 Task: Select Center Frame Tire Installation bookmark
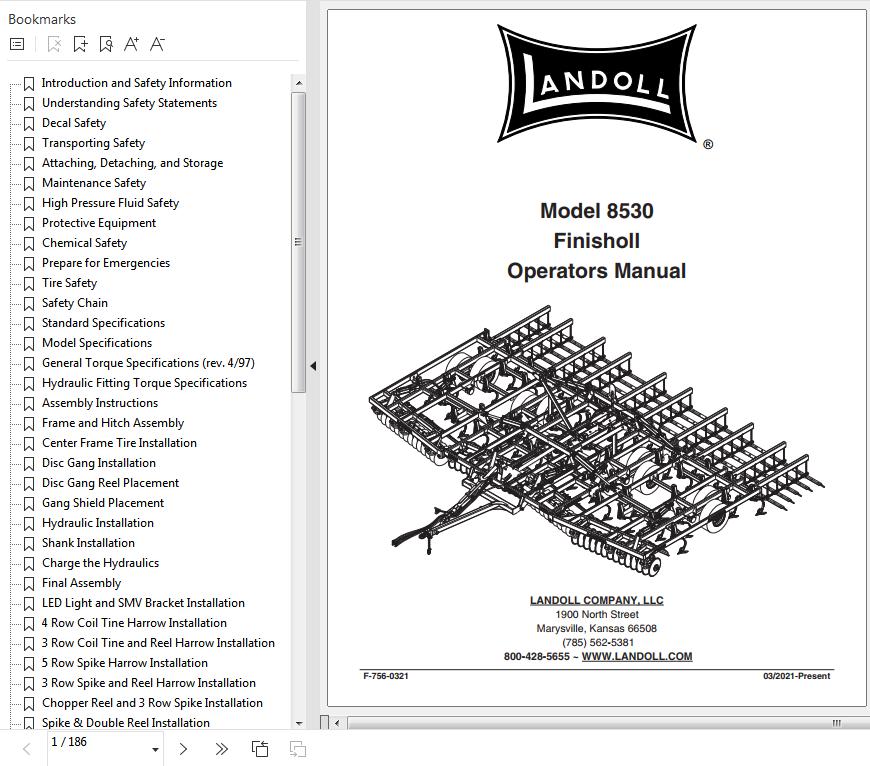119,442
